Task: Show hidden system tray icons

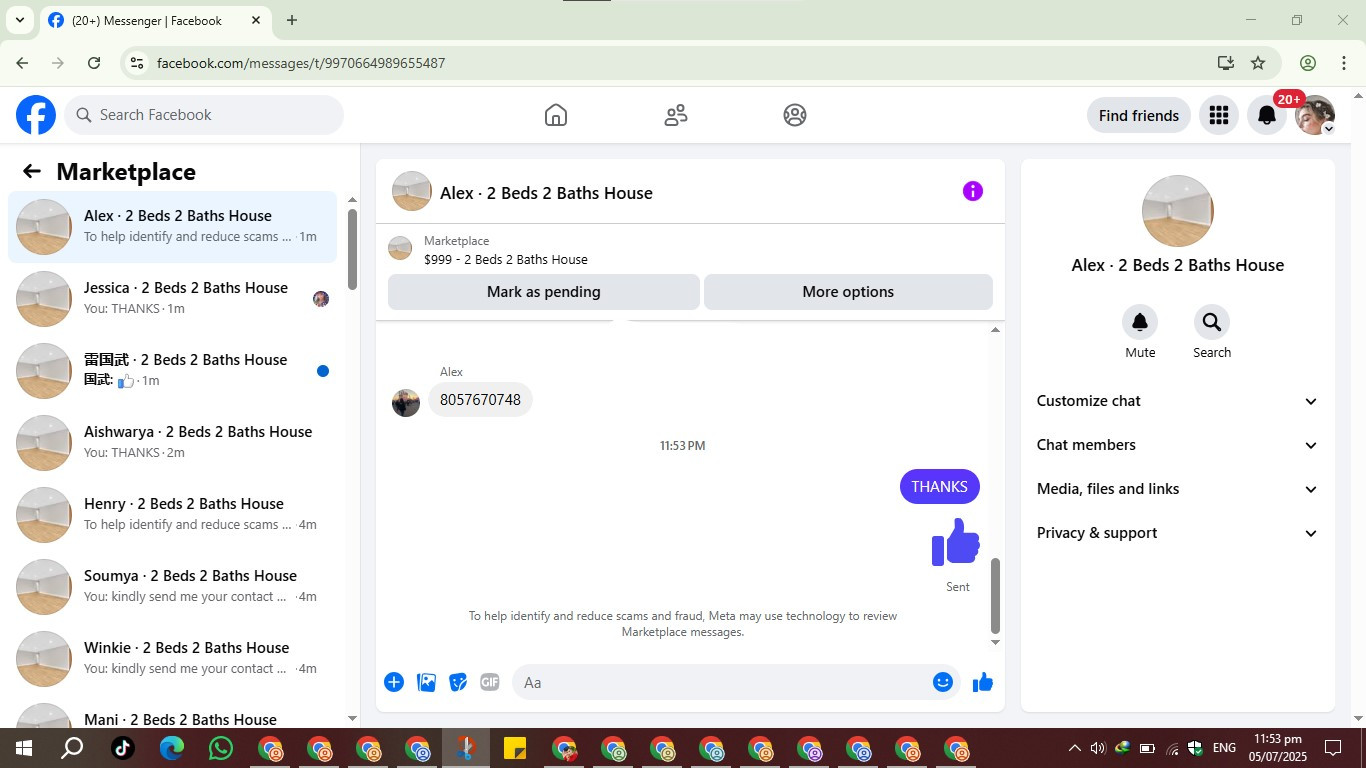Action: point(1075,748)
